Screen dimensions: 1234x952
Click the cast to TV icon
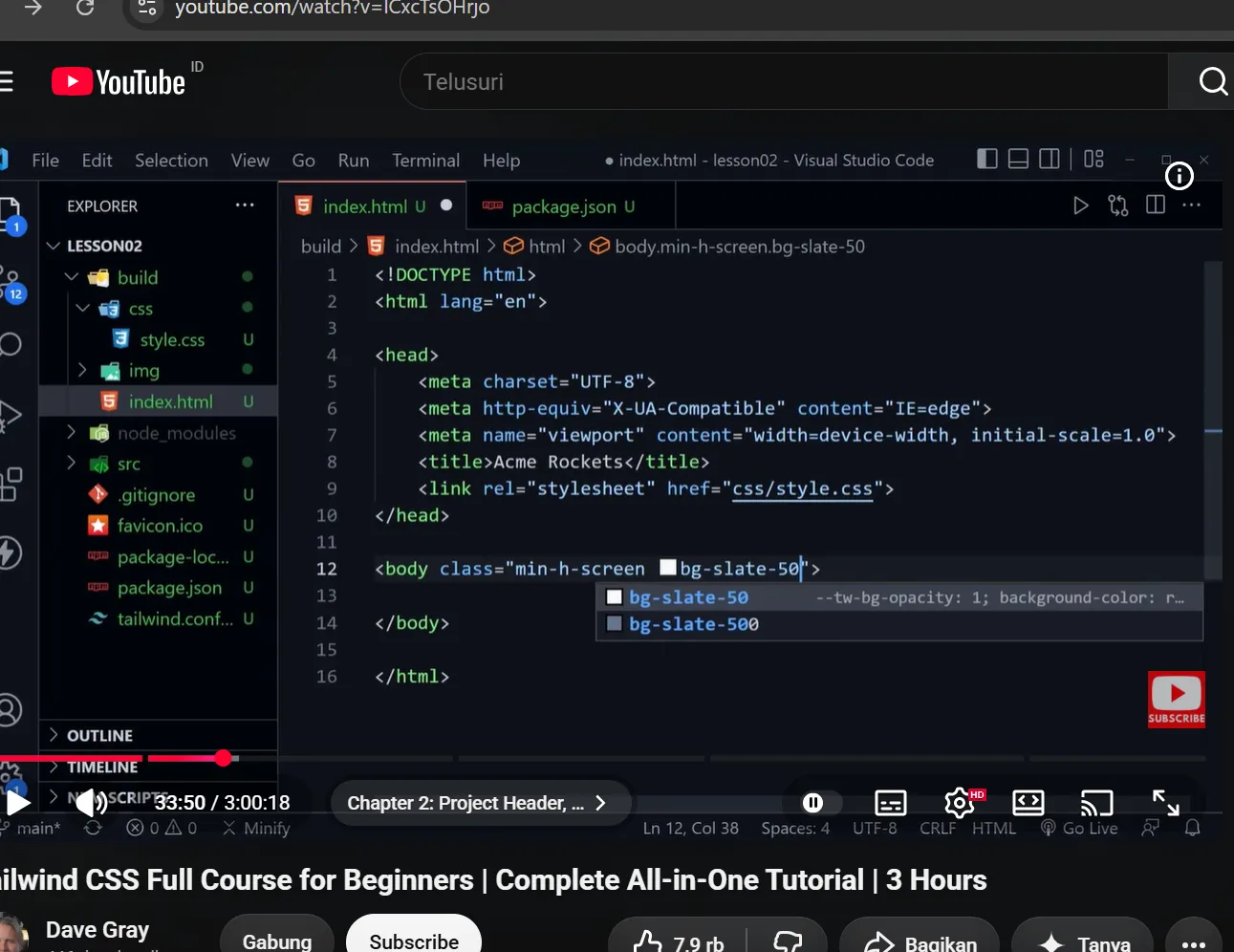[1096, 803]
